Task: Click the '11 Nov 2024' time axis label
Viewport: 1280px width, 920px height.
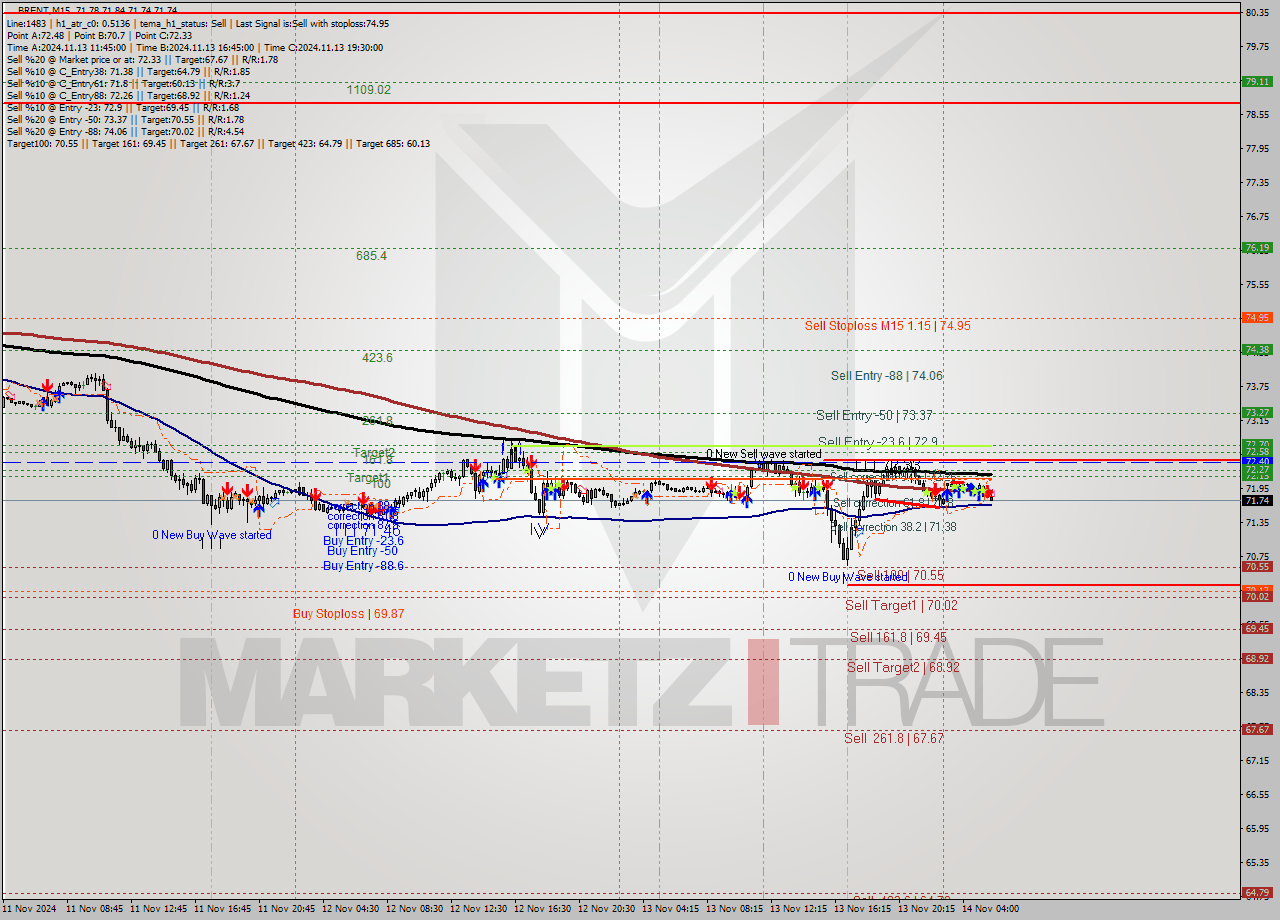Action: coord(29,909)
